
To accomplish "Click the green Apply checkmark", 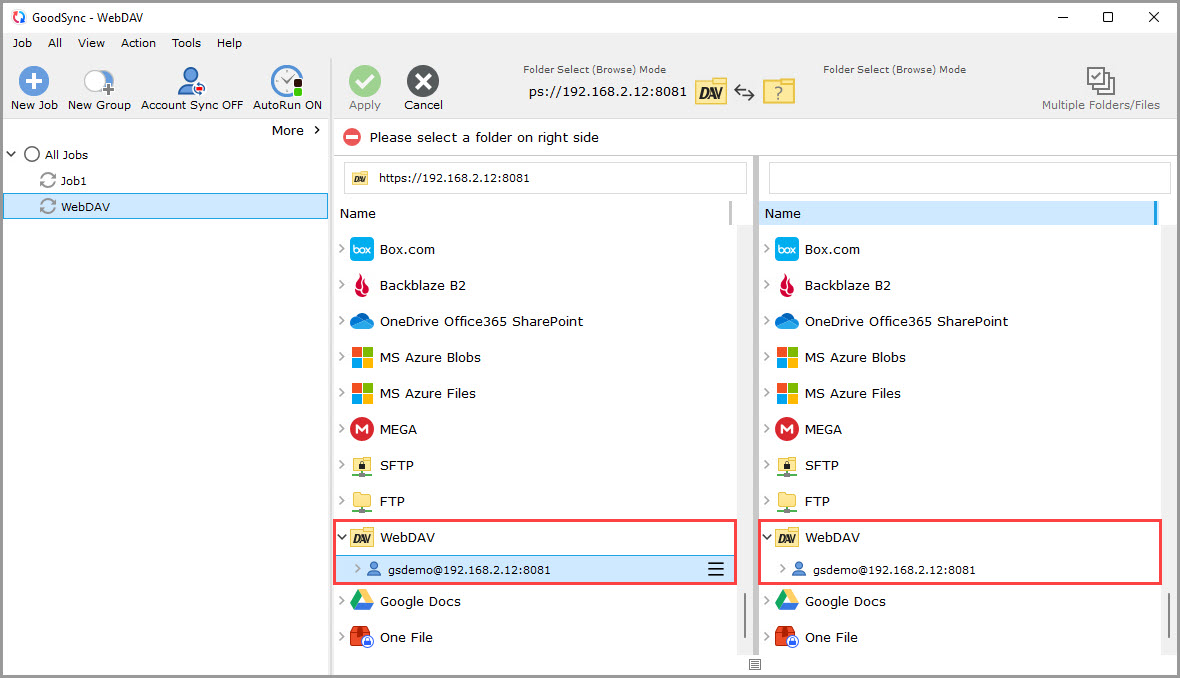I will tap(365, 81).
